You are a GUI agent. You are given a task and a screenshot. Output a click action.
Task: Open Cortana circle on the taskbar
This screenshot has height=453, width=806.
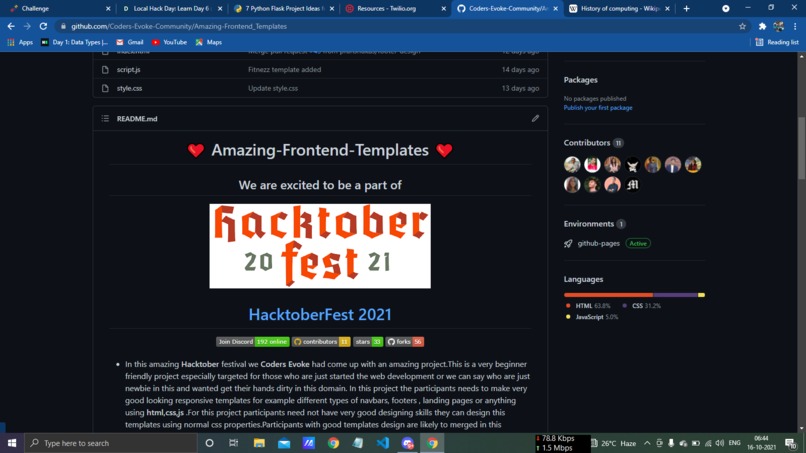209,443
